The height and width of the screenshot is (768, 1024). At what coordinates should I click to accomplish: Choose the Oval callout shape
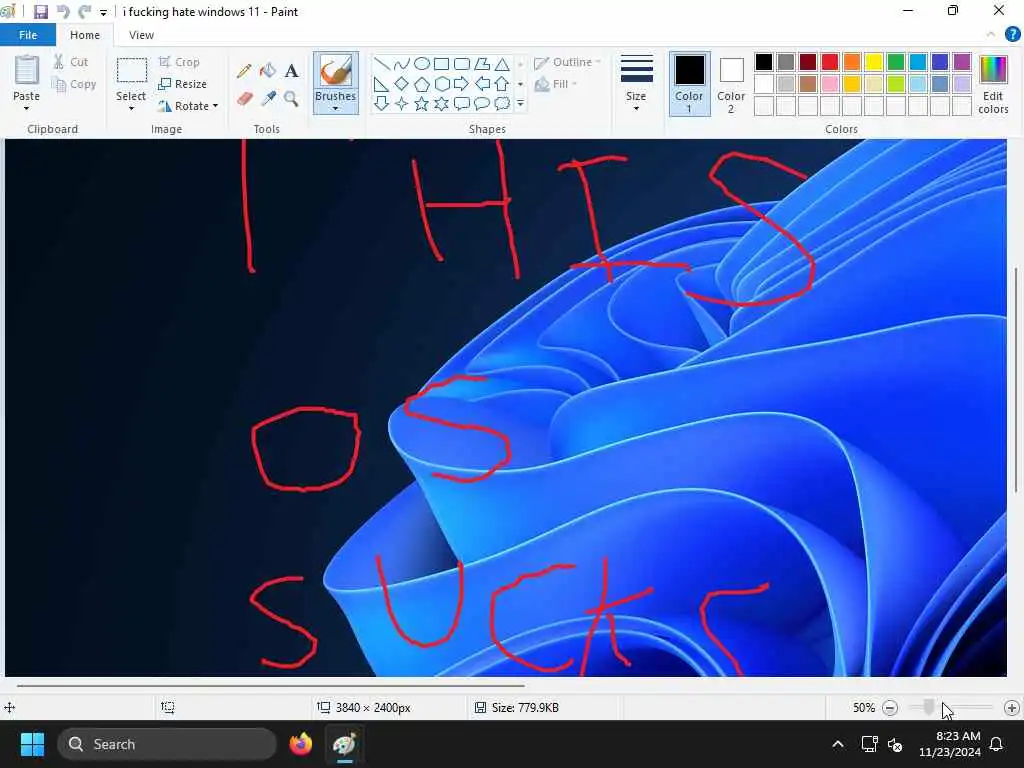pos(482,104)
